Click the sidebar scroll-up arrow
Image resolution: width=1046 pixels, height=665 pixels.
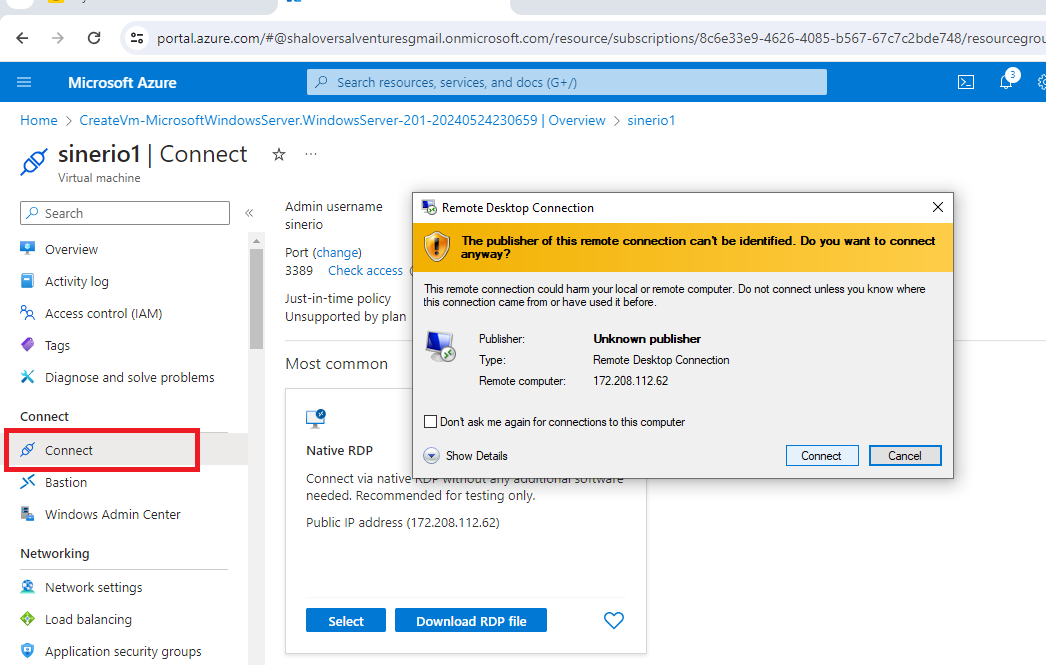(257, 241)
